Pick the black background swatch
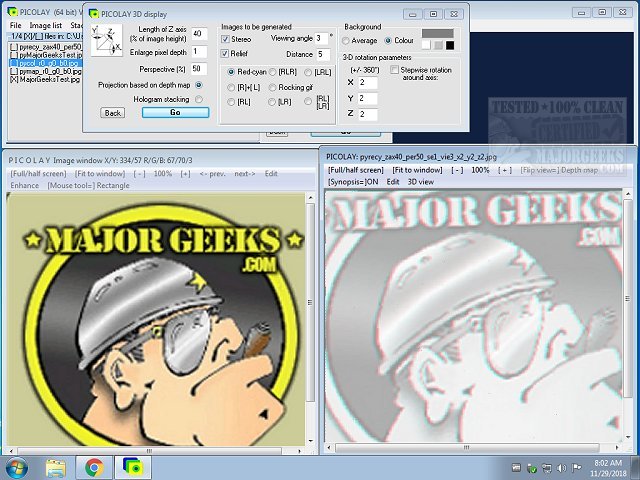 450,45
